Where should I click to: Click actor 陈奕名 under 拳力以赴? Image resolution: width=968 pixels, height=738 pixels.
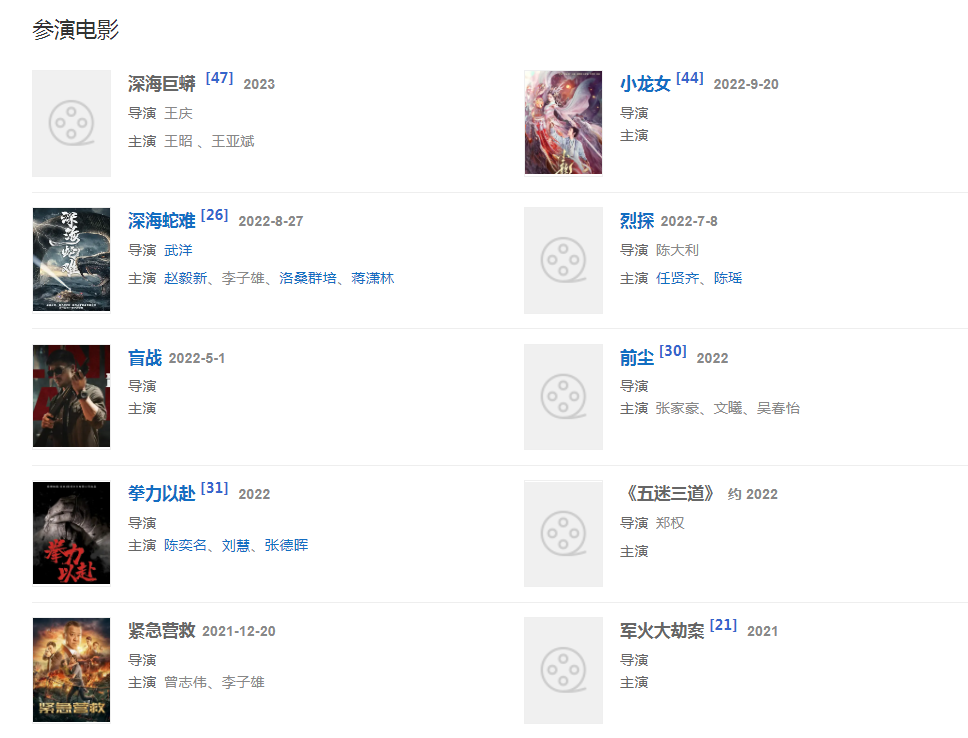(x=185, y=545)
